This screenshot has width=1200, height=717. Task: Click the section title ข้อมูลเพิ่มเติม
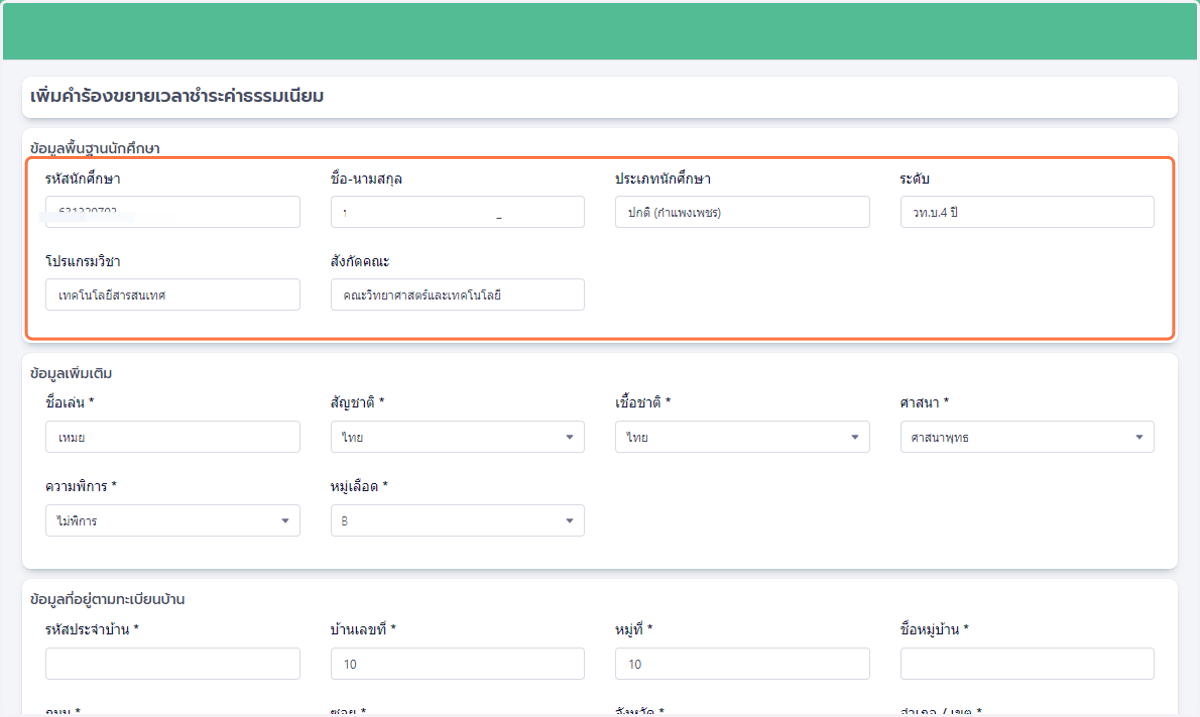71,374
